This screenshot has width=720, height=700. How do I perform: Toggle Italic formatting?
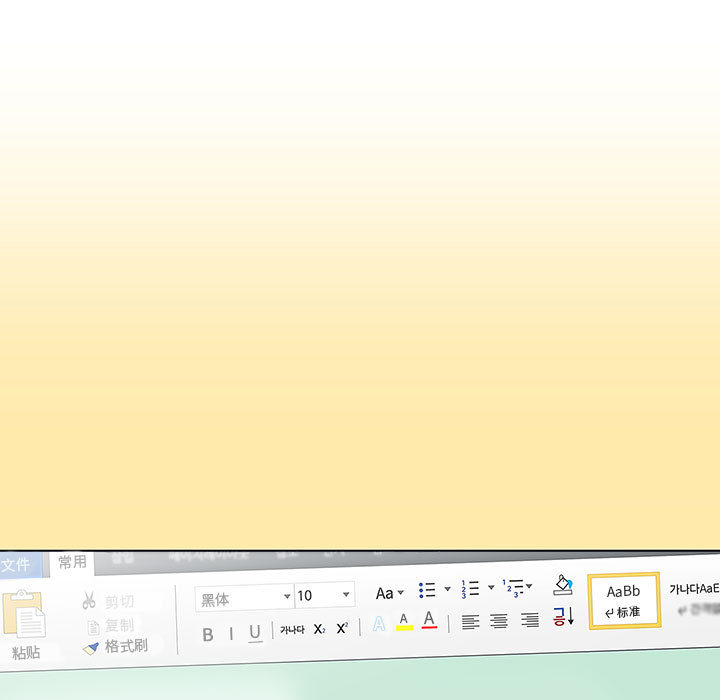point(231,633)
